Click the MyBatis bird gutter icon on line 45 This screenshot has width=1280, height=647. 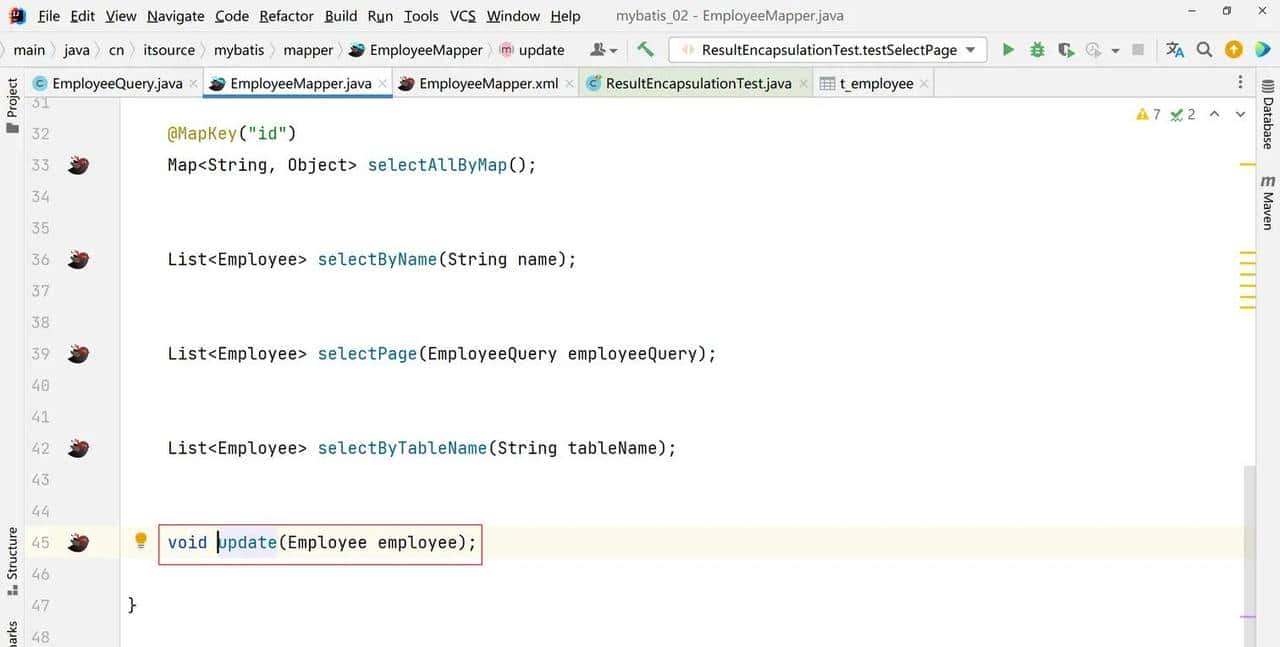point(79,543)
